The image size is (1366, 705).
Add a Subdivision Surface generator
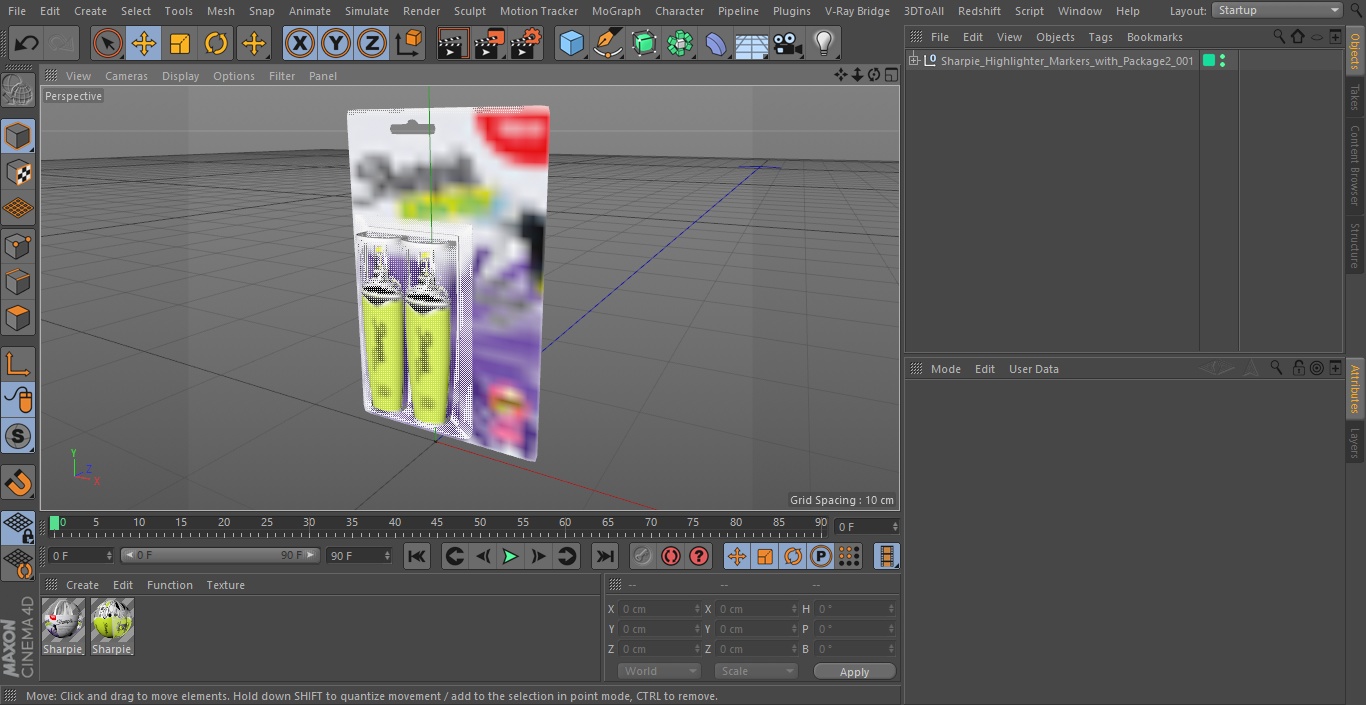(x=644, y=43)
